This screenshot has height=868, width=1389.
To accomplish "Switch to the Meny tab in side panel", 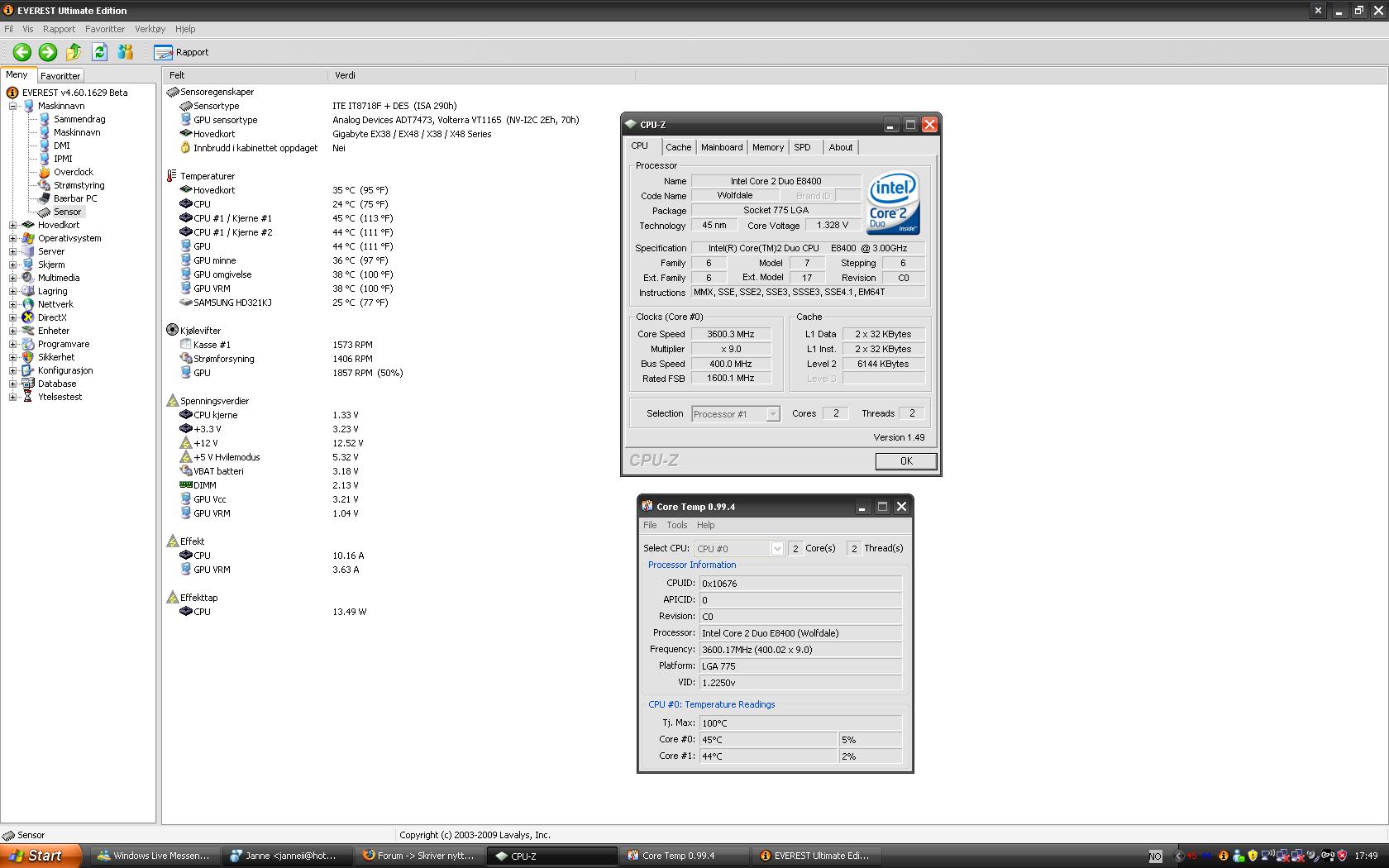I will point(17,74).
